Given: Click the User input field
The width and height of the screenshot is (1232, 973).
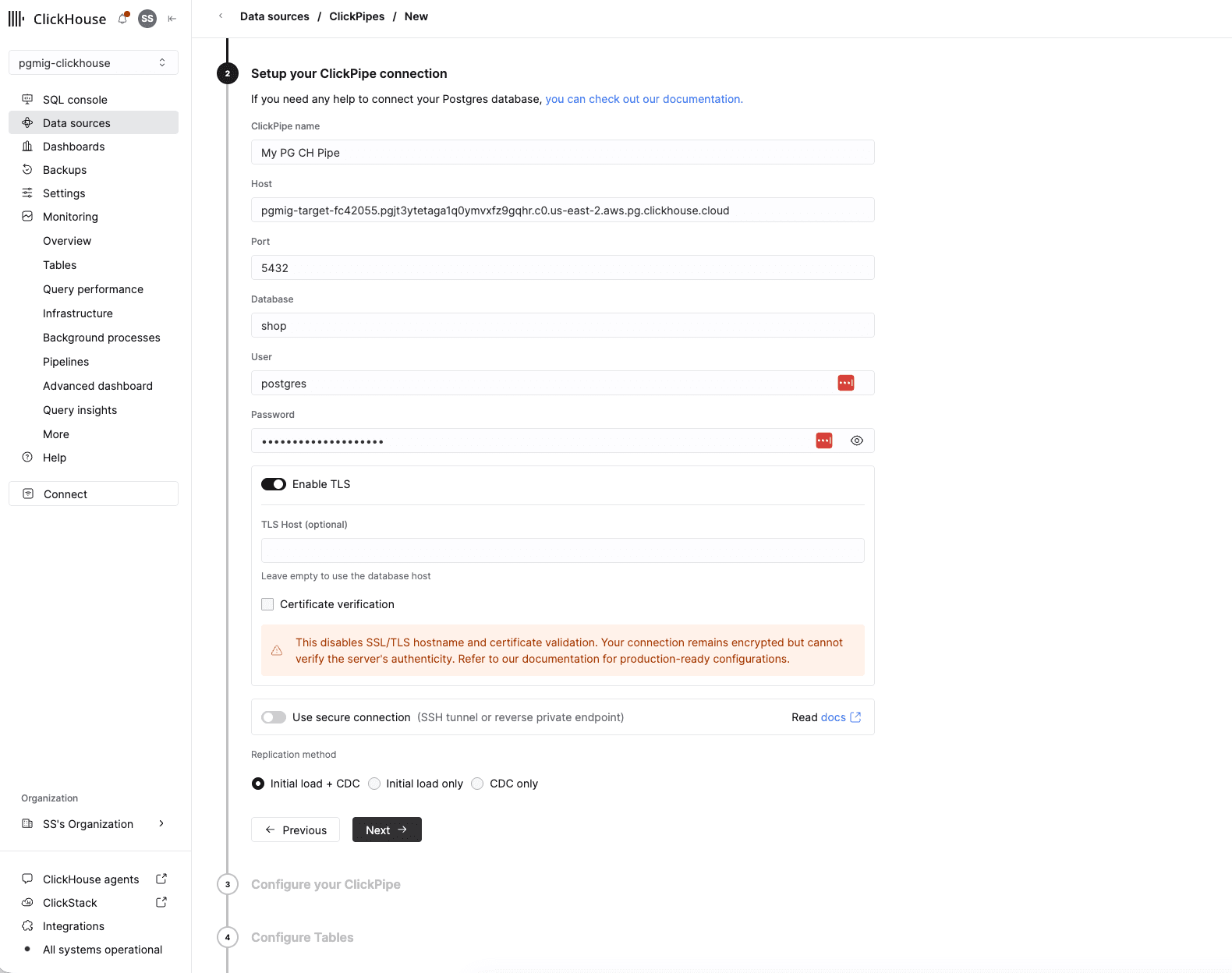Looking at the screenshot, I should (x=562, y=383).
